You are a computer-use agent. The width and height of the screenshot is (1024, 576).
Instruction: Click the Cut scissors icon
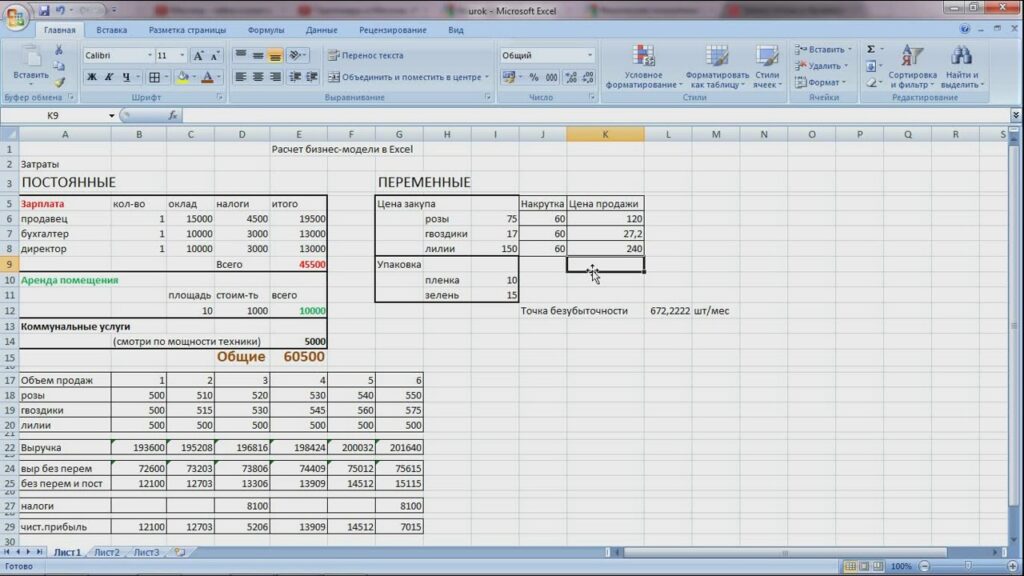click(59, 50)
